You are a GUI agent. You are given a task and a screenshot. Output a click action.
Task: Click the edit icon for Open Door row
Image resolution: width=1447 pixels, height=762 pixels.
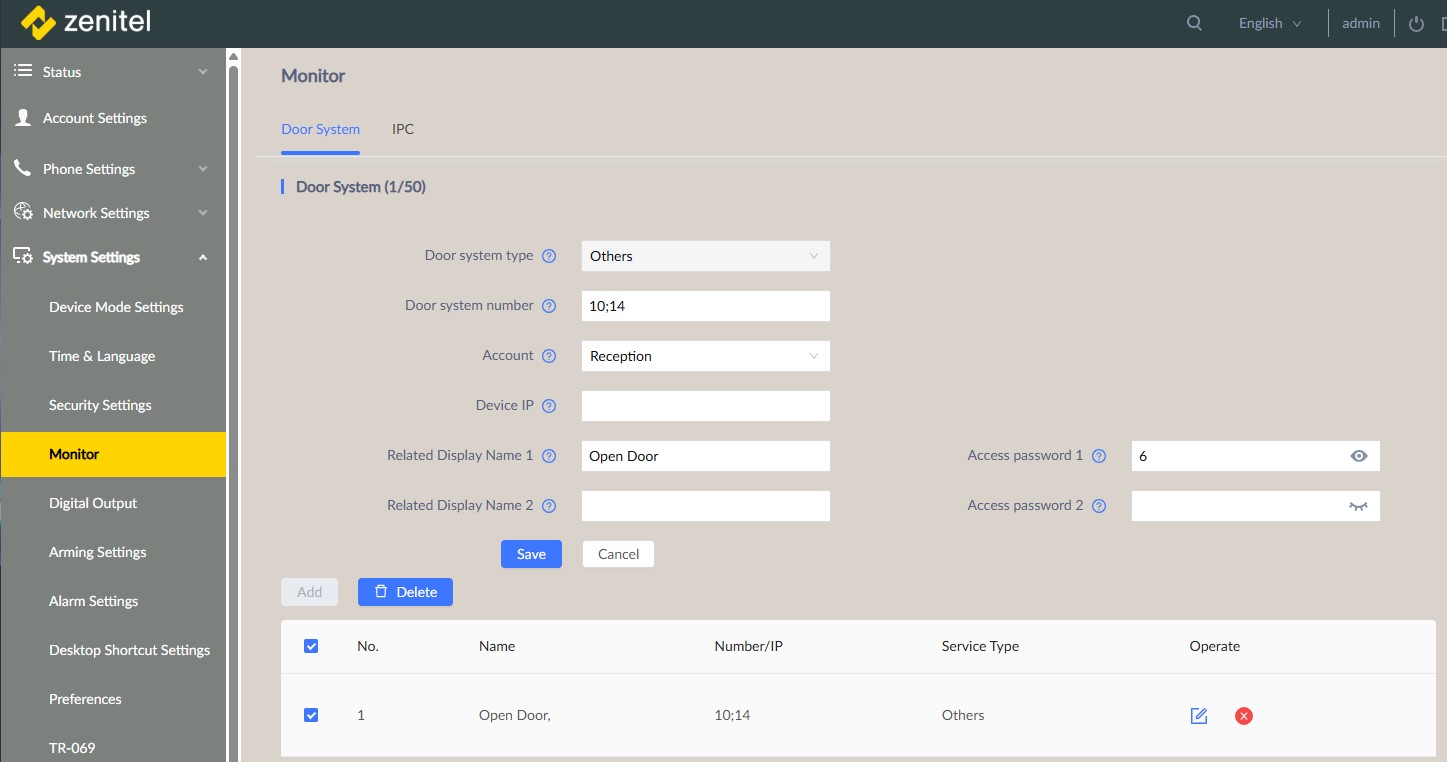pos(1199,715)
